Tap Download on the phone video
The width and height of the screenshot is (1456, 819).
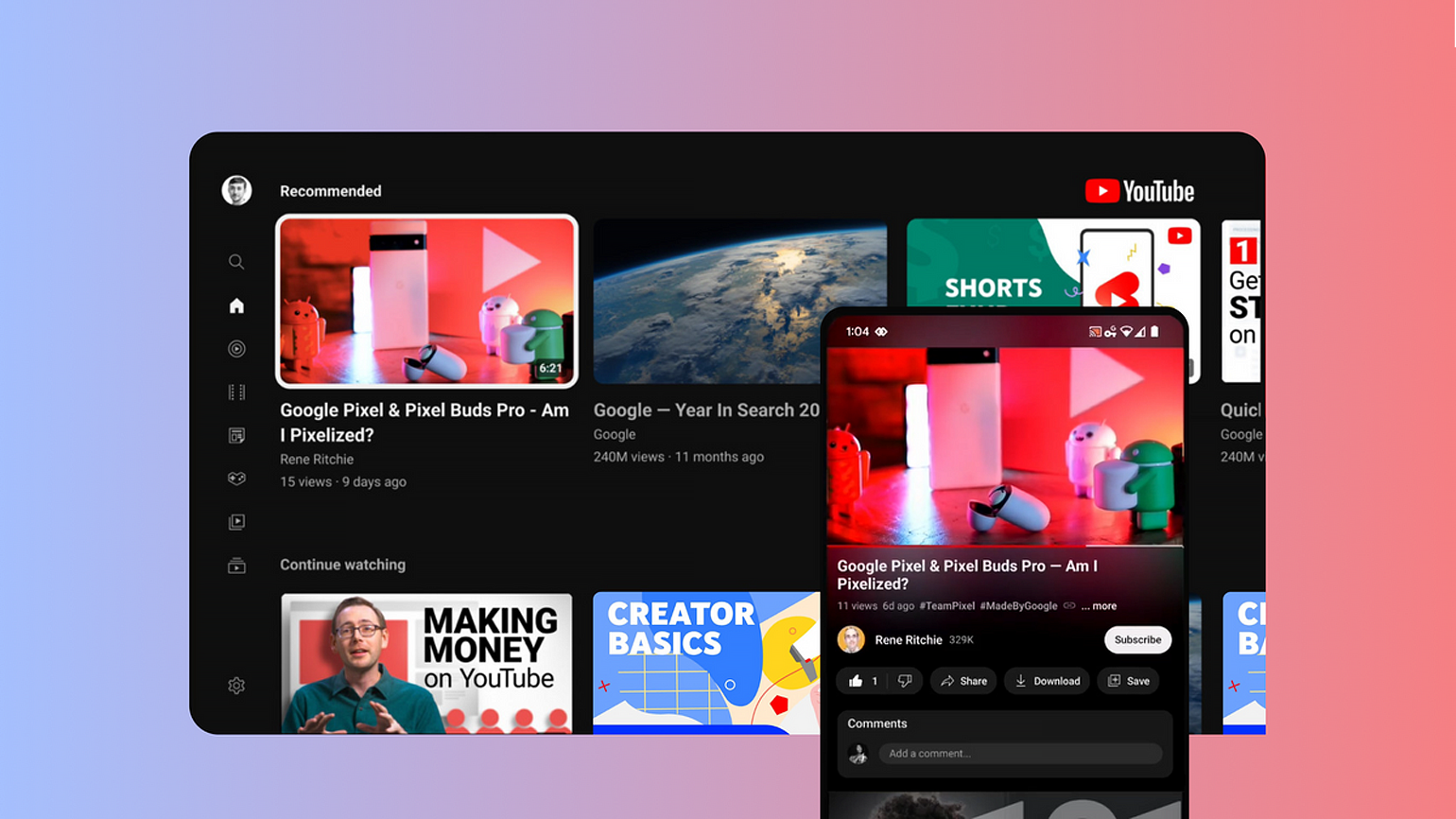(x=1048, y=681)
